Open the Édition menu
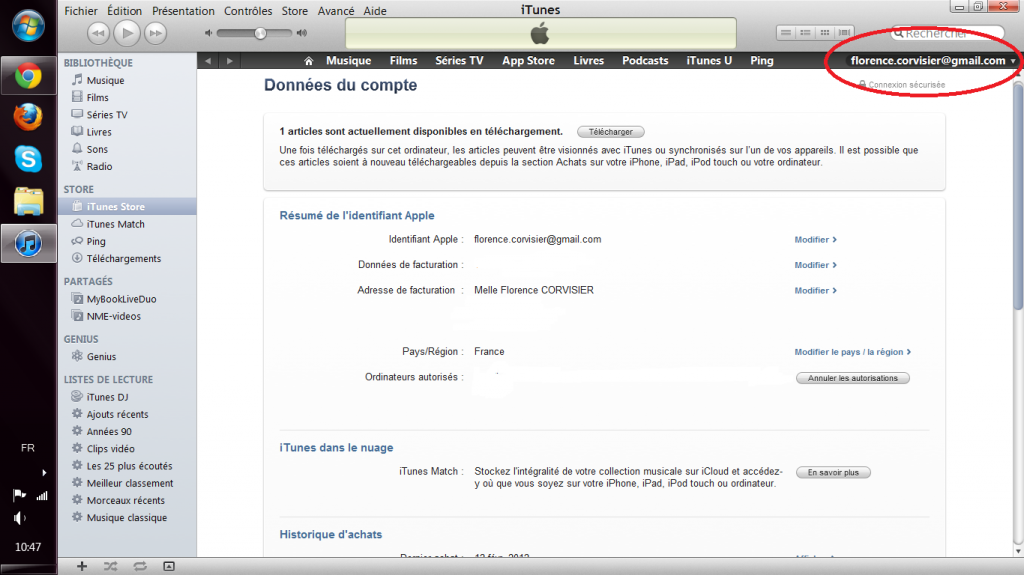This screenshot has height=575, width=1024. tap(124, 10)
